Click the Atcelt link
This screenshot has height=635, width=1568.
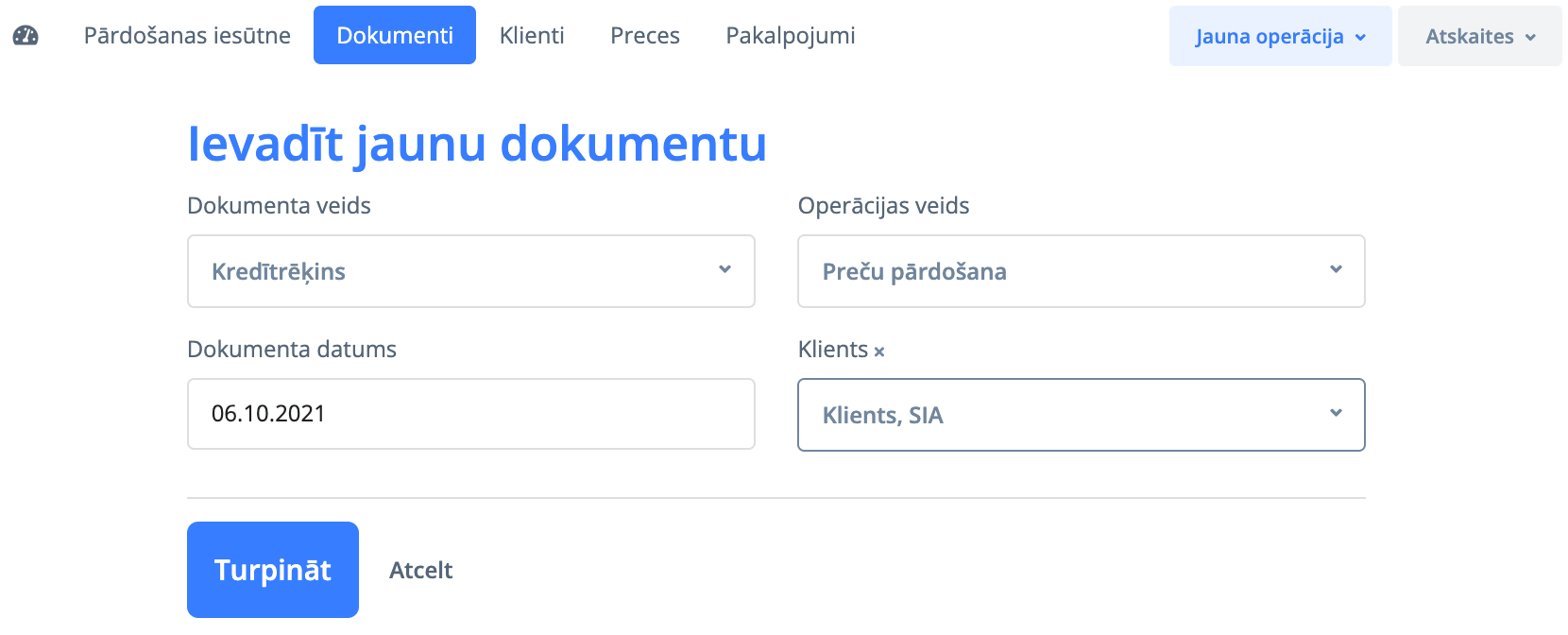(420, 571)
